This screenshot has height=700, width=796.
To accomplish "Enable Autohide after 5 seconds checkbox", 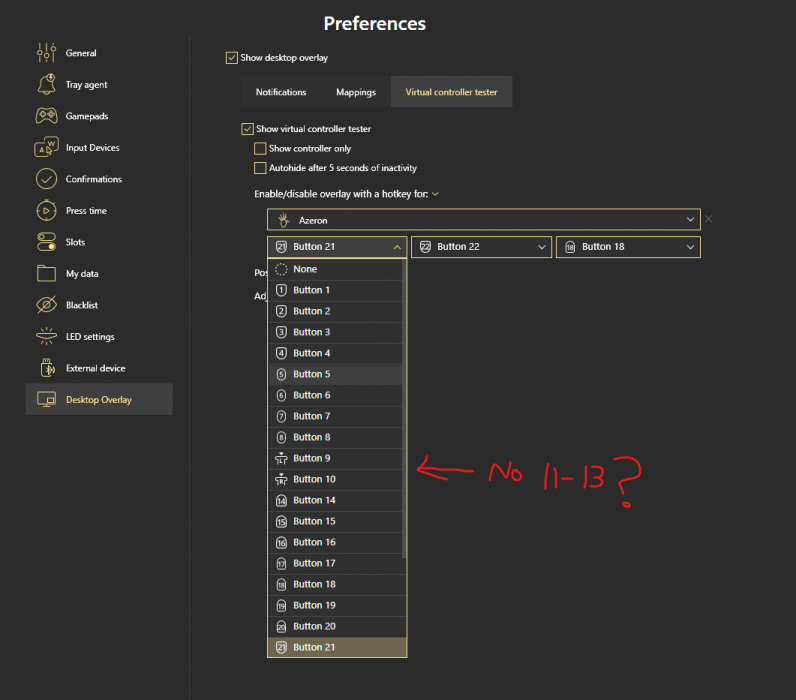I will (x=260, y=168).
